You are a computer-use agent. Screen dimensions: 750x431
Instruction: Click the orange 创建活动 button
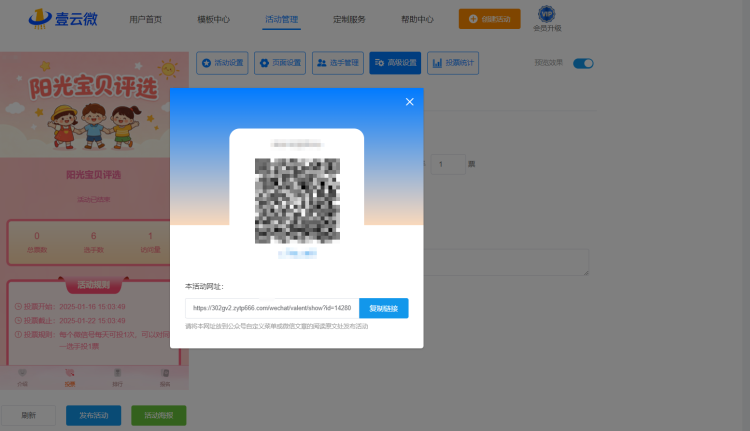coord(489,19)
